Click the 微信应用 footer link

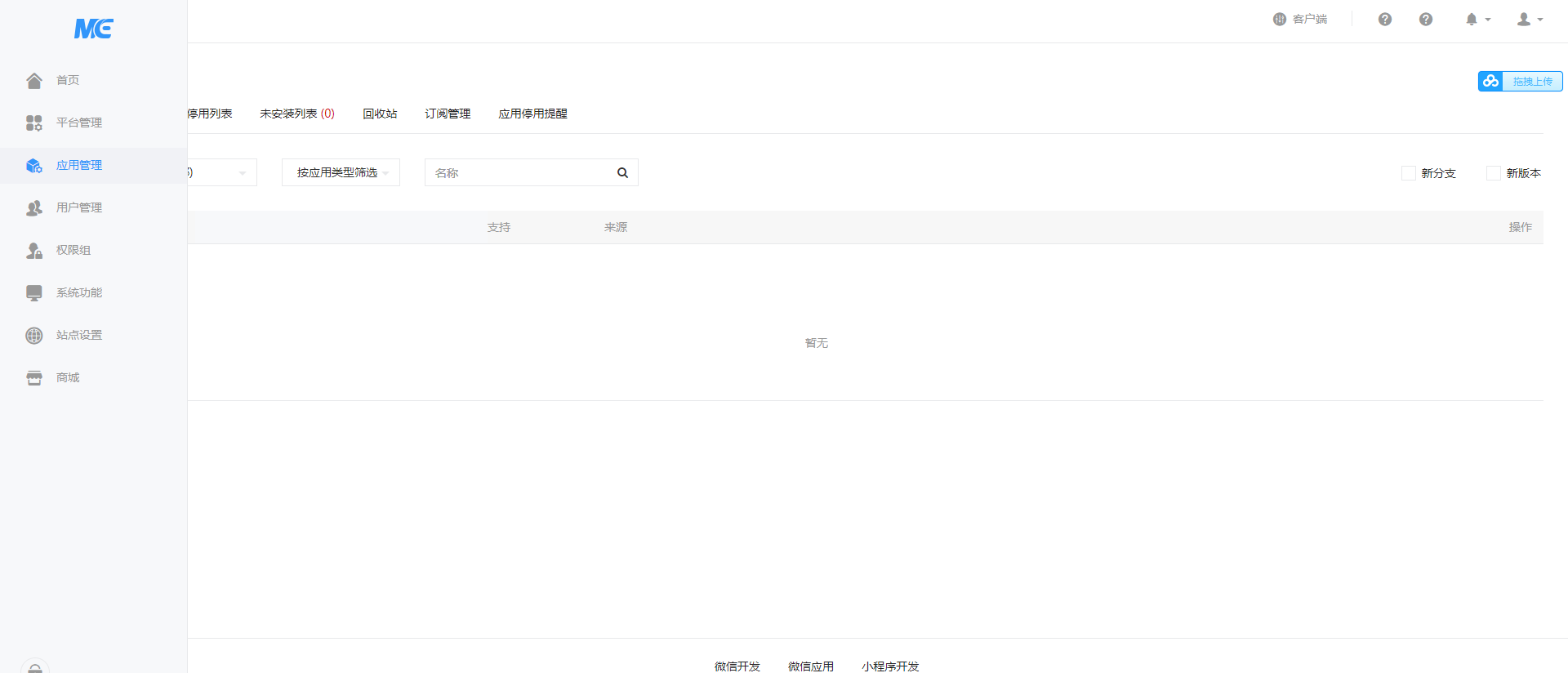pyautogui.click(x=810, y=666)
